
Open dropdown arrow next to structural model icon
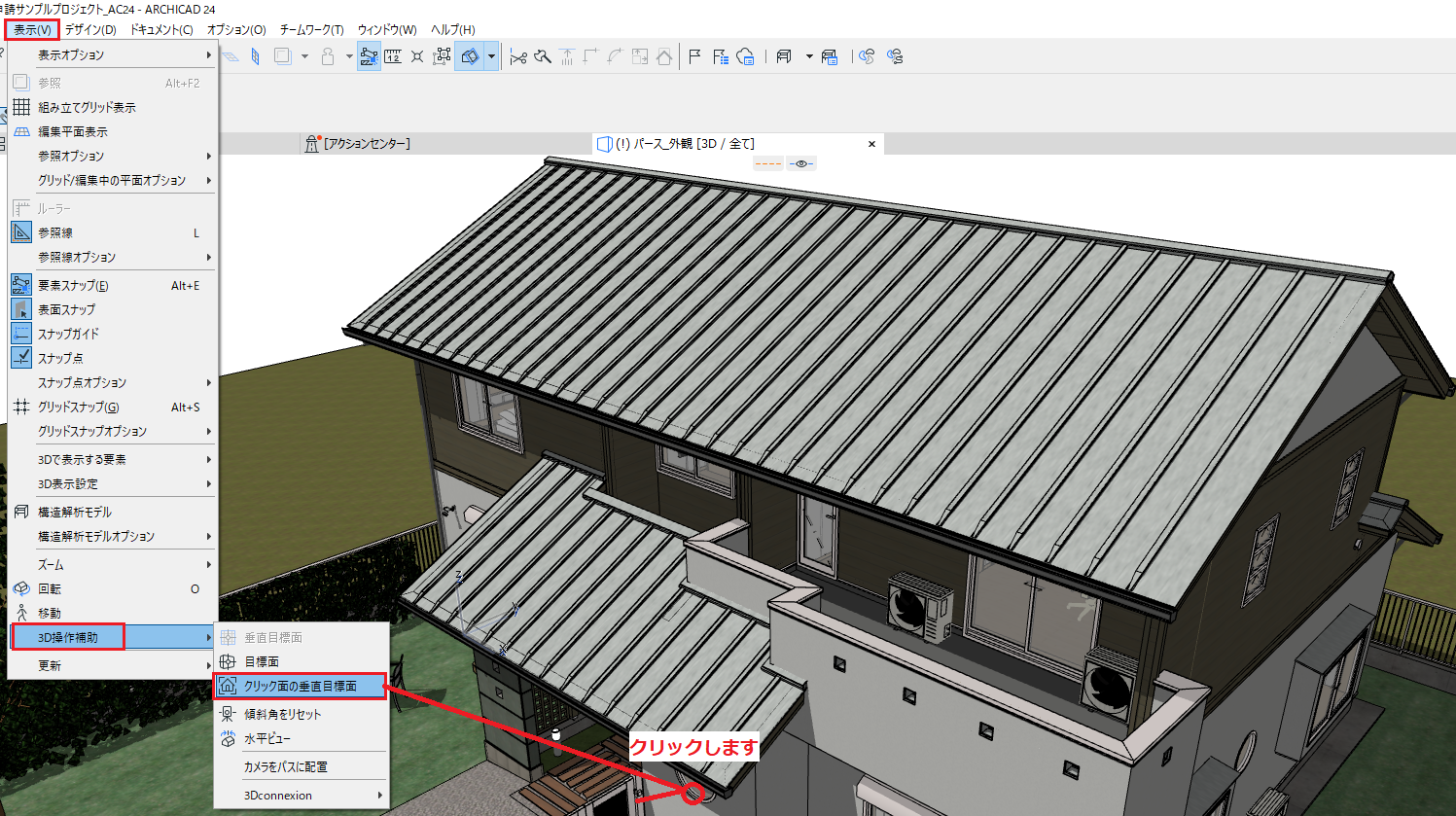pyautogui.click(x=809, y=56)
